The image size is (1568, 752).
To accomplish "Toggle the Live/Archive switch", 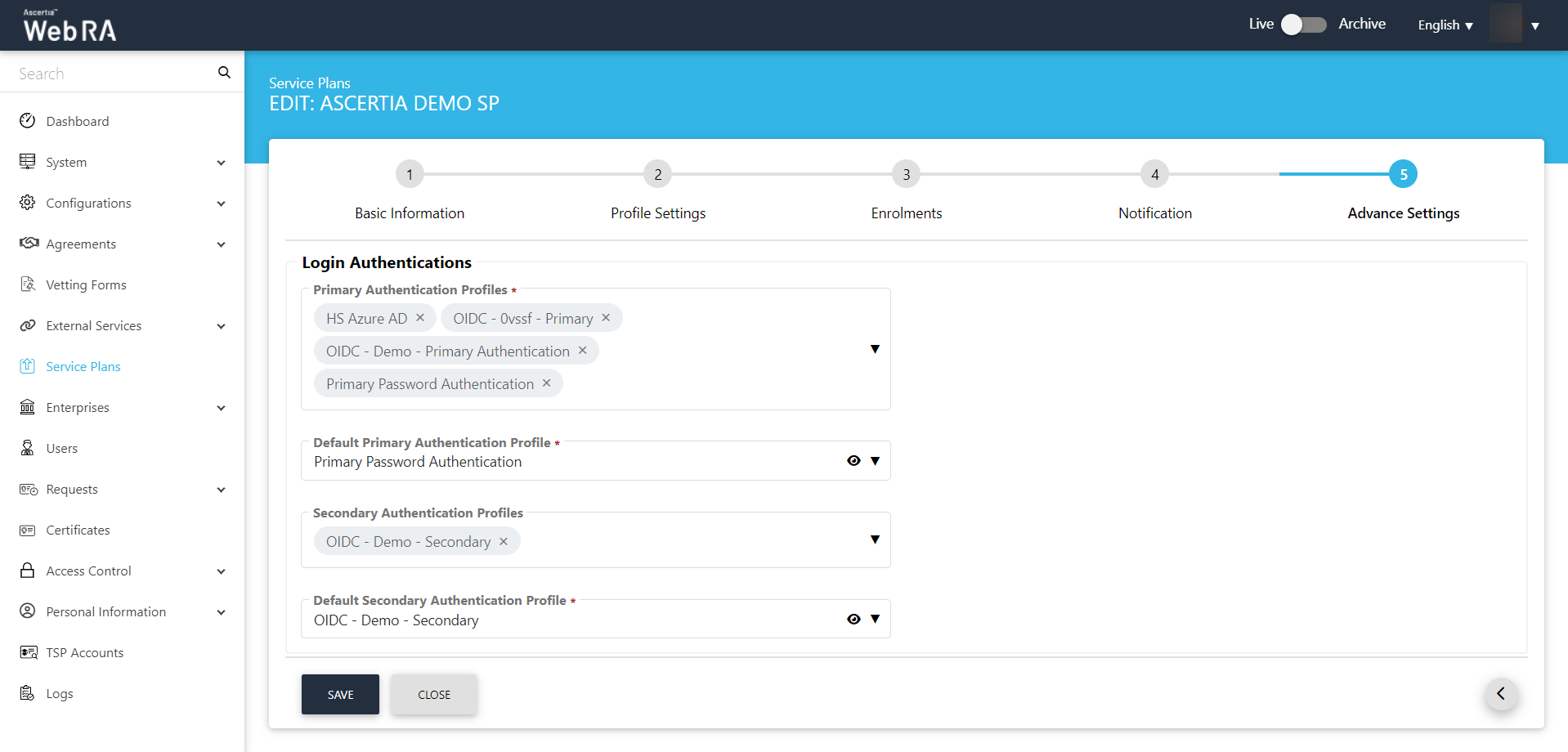I will pos(1303,25).
